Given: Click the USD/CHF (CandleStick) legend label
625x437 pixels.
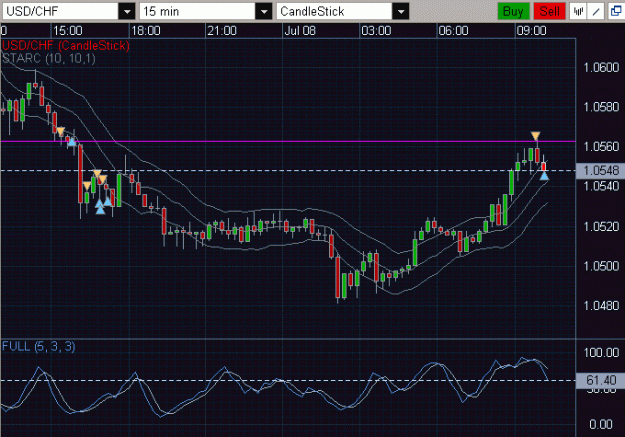Looking at the screenshot, I should (66, 45).
